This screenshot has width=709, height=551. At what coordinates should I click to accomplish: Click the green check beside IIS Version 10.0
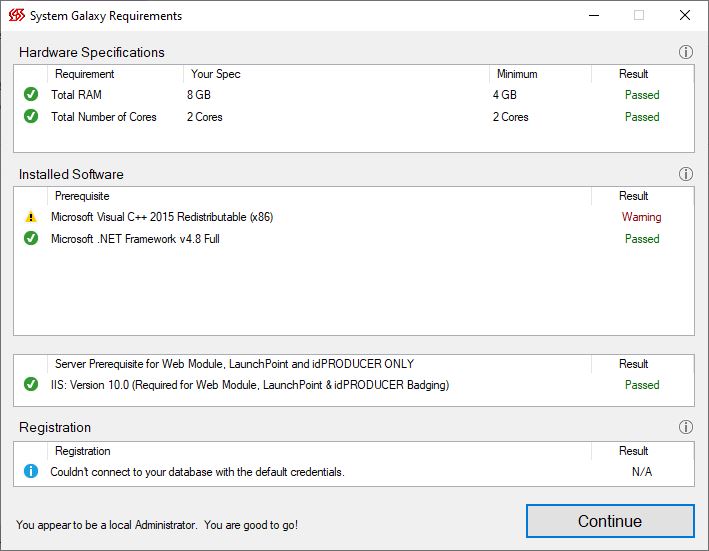[31, 385]
